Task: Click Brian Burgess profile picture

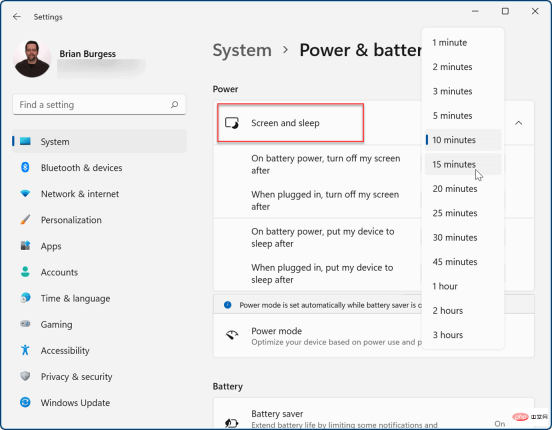Action: point(32,58)
